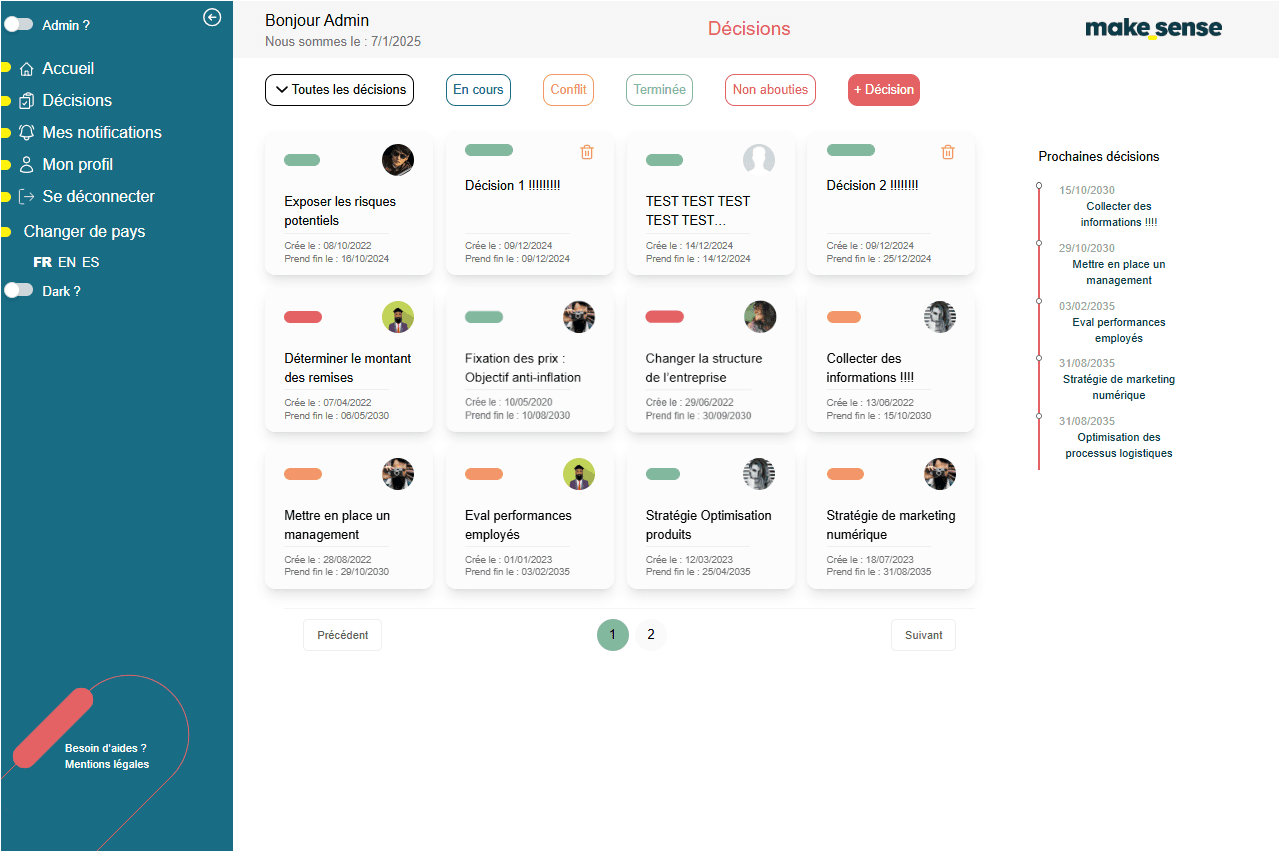1280x852 pixels.
Task: Click the Accueil home icon
Action: (x=27, y=69)
